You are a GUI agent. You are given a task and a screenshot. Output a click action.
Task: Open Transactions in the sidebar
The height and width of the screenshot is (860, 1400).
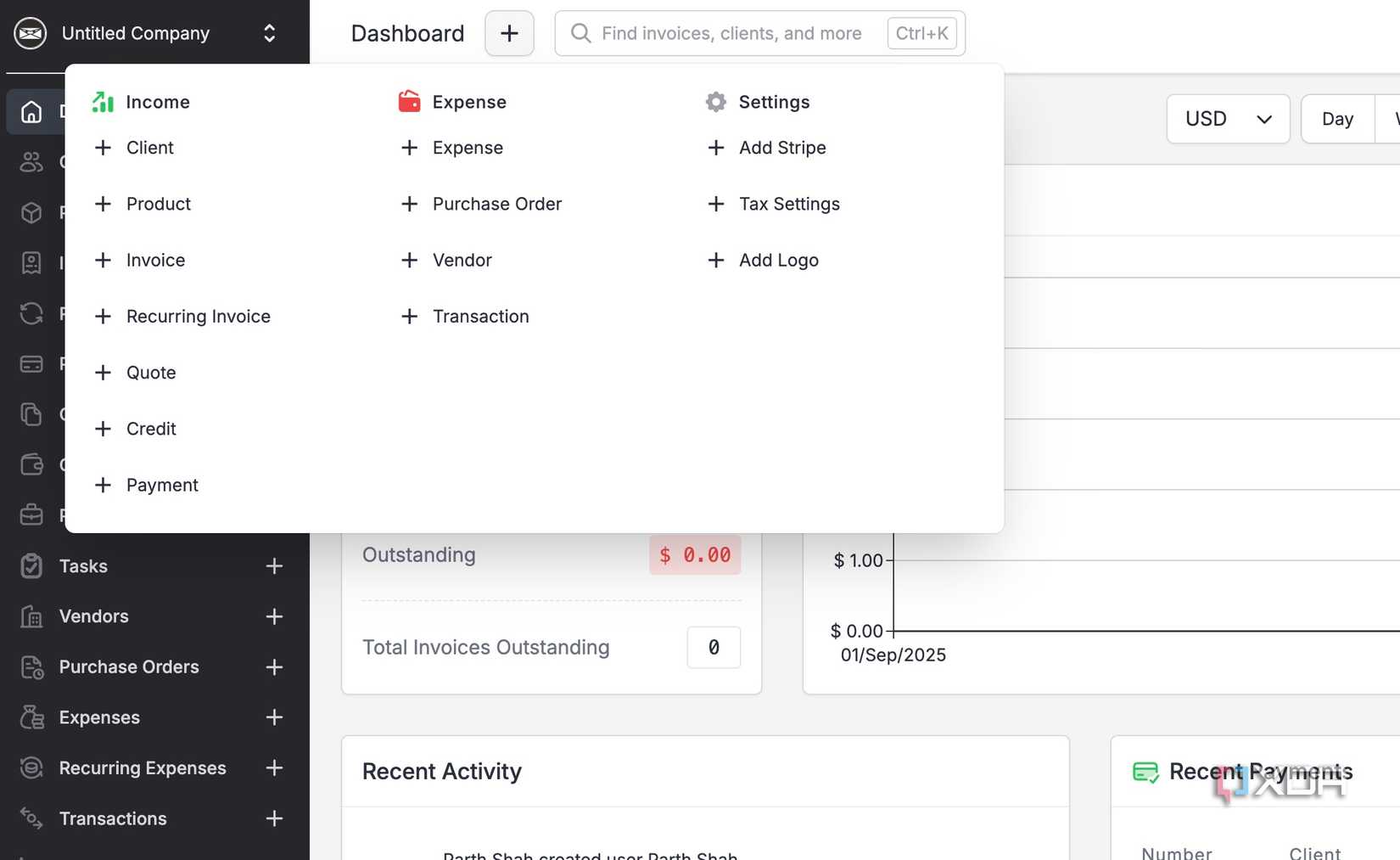[x=113, y=818]
